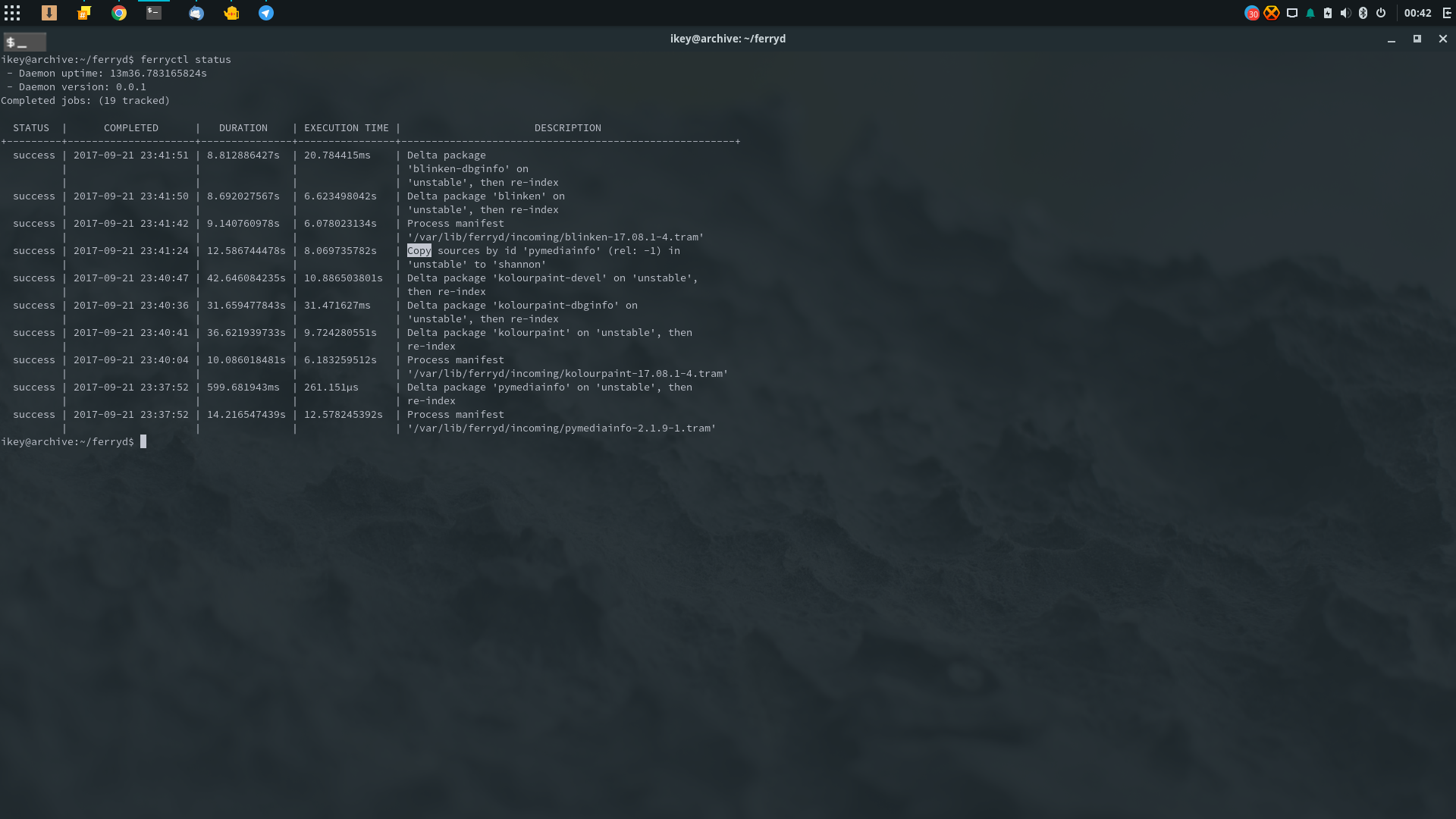This screenshot has height=819, width=1456.
Task: Click timestamp '2017-09-21 23:41:50'
Action: 131,196
